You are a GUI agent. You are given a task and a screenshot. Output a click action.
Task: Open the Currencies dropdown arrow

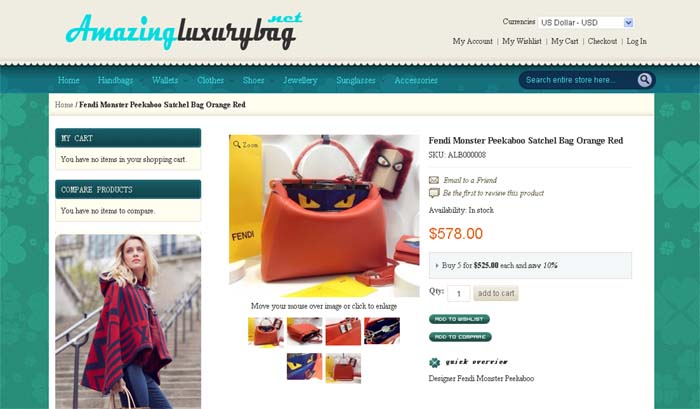[628, 22]
